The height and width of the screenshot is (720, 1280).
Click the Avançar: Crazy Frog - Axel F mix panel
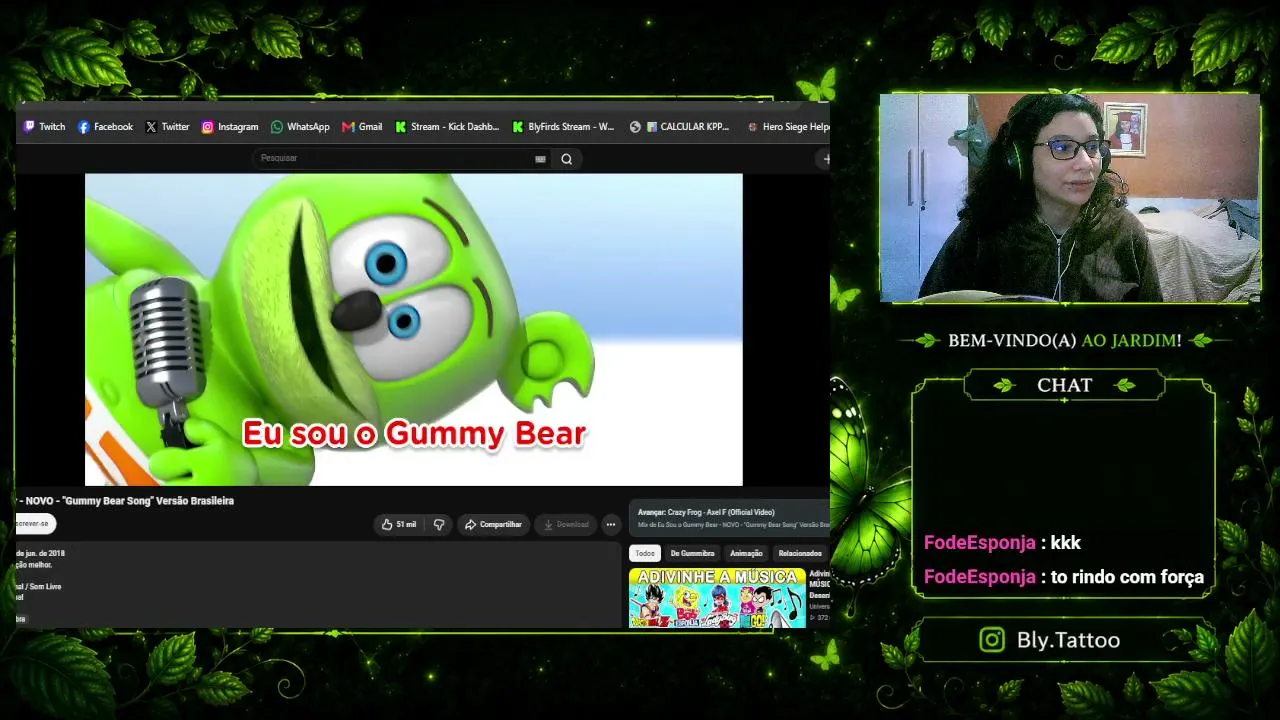pyautogui.click(x=730, y=518)
